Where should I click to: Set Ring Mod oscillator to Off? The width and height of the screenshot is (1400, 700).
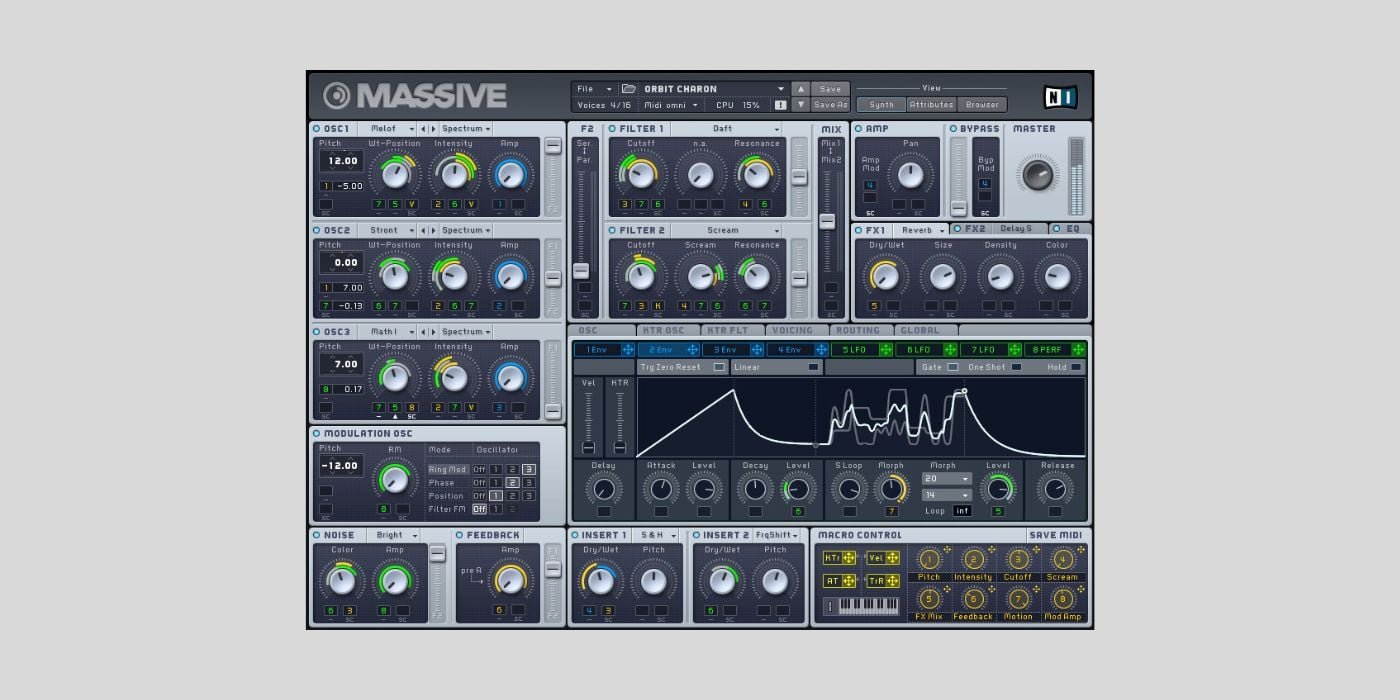pyautogui.click(x=479, y=469)
